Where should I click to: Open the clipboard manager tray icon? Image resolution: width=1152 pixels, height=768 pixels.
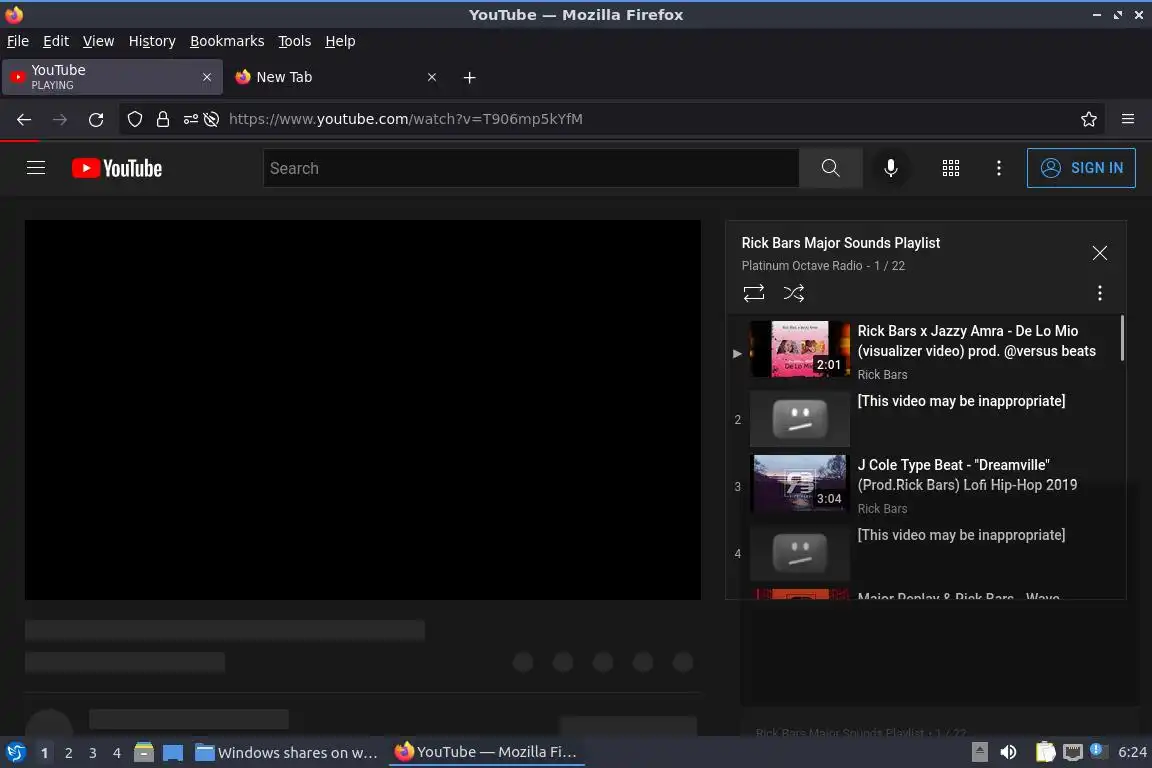click(1045, 753)
